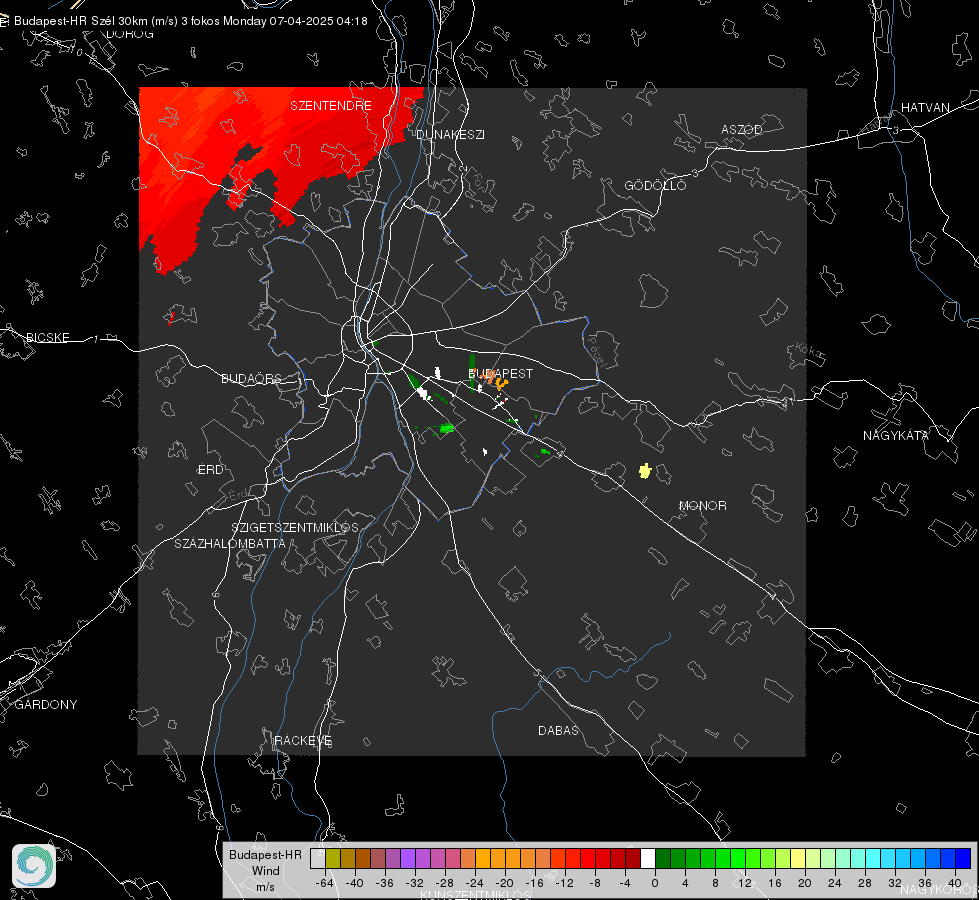Click the SZÁZHALOMBATTA city label
Viewport: 979px width, 900px height.
coord(230,543)
